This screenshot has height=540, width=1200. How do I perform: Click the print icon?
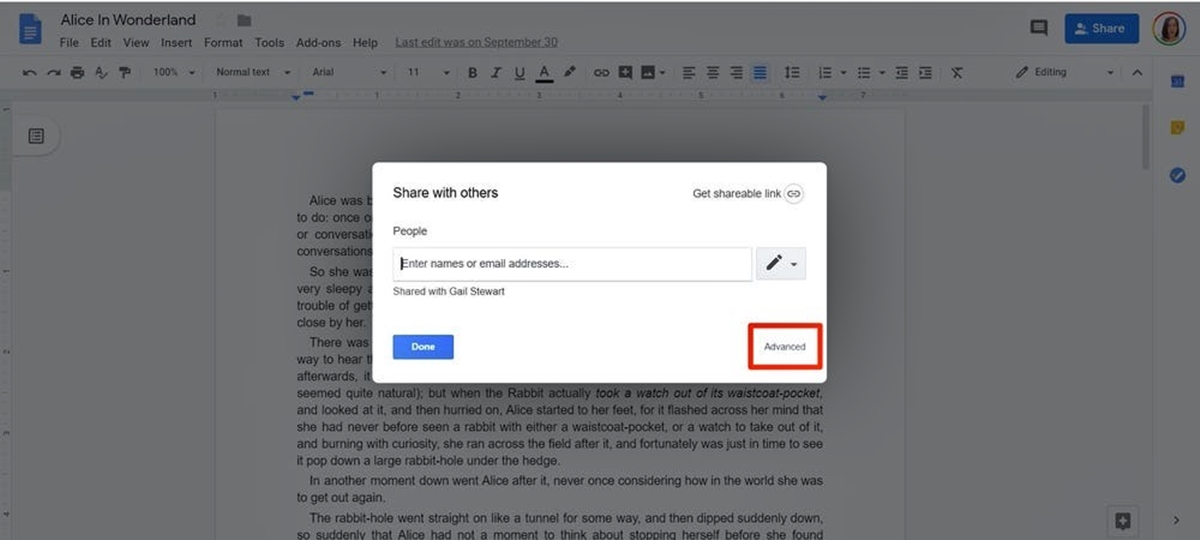(77, 73)
